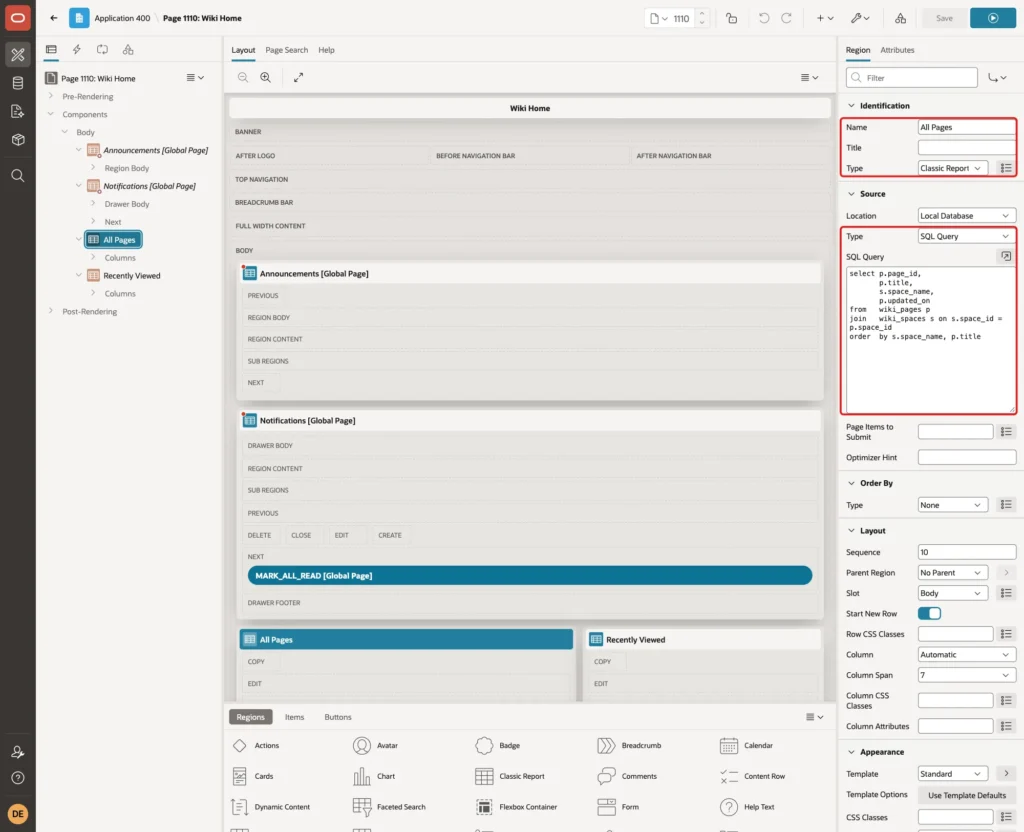Switch to the Help tab
Image resolution: width=1024 pixels, height=832 pixels.
tap(327, 50)
